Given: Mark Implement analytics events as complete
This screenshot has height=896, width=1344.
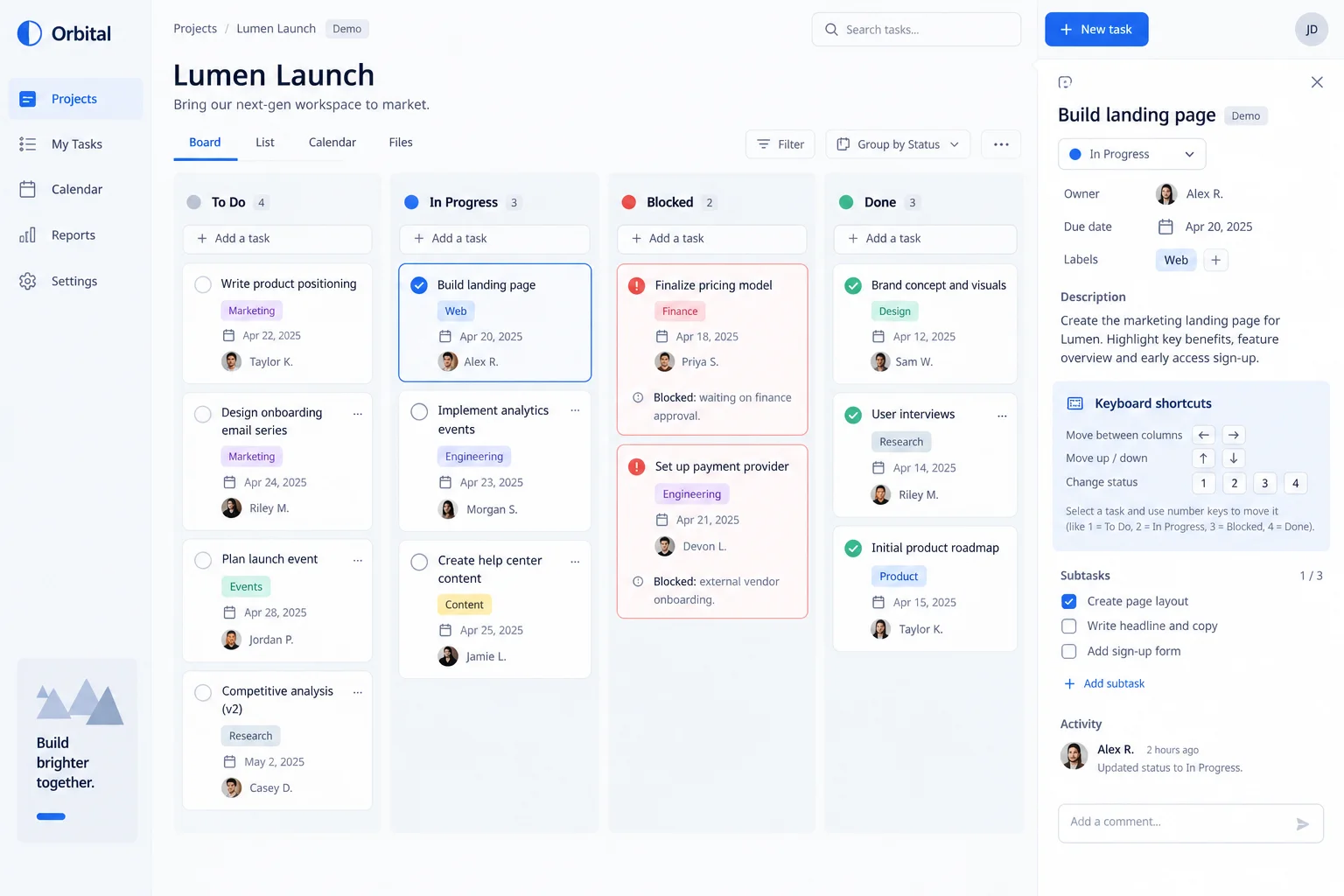Looking at the screenshot, I should pos(419,411).
